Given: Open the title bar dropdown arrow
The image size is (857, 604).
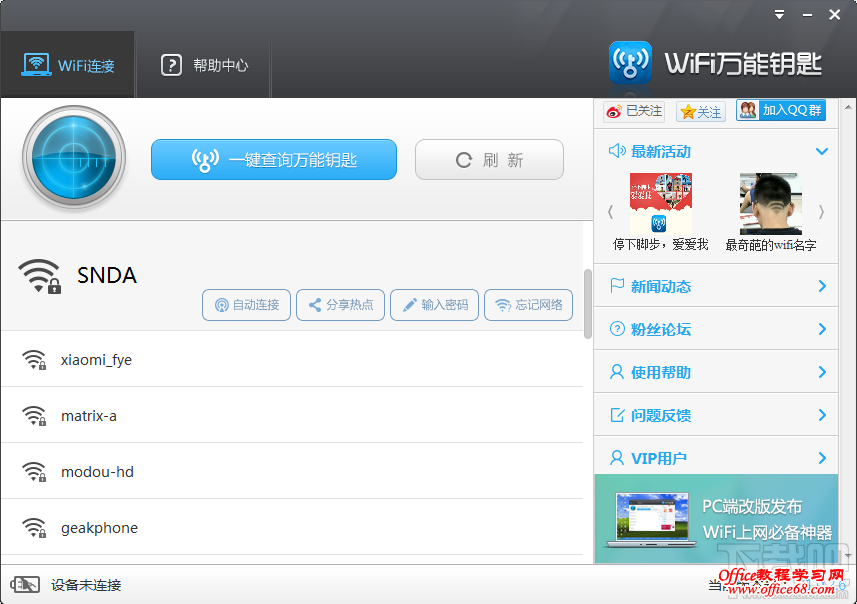Looking at the screenshot, I should 778,14.
